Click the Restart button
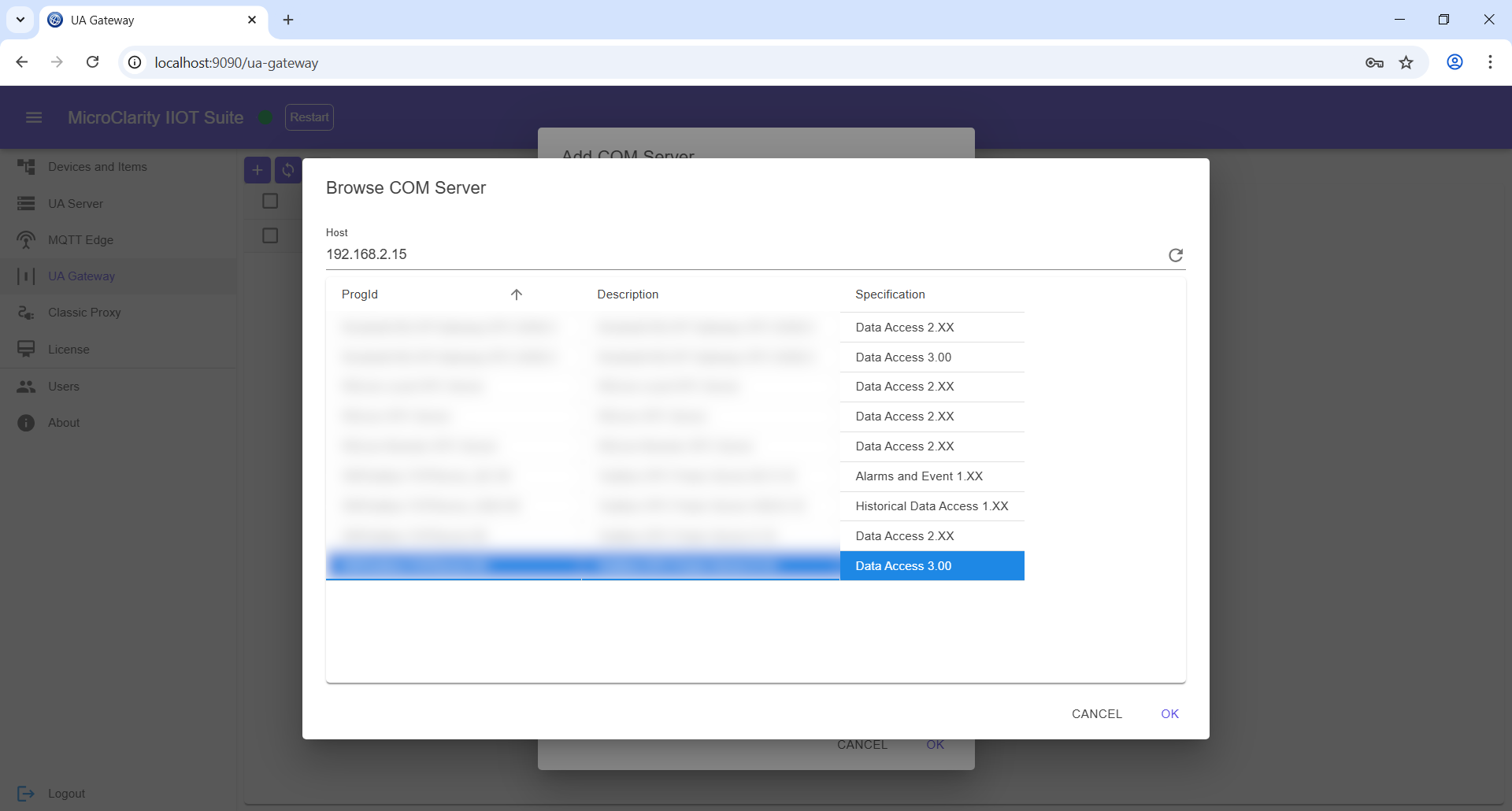Viewport: 1512px width, 811px height. pyautogui.click(x=309, y=117)
